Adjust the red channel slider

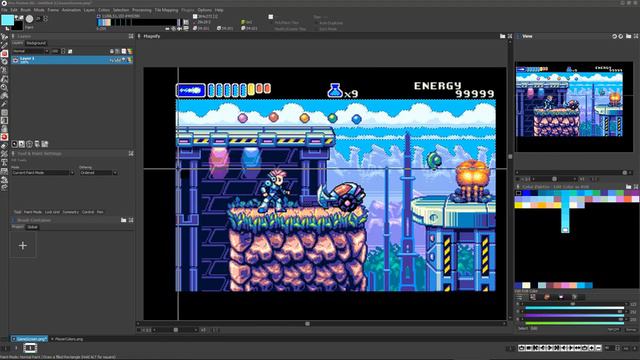click(x=574, y=304)
